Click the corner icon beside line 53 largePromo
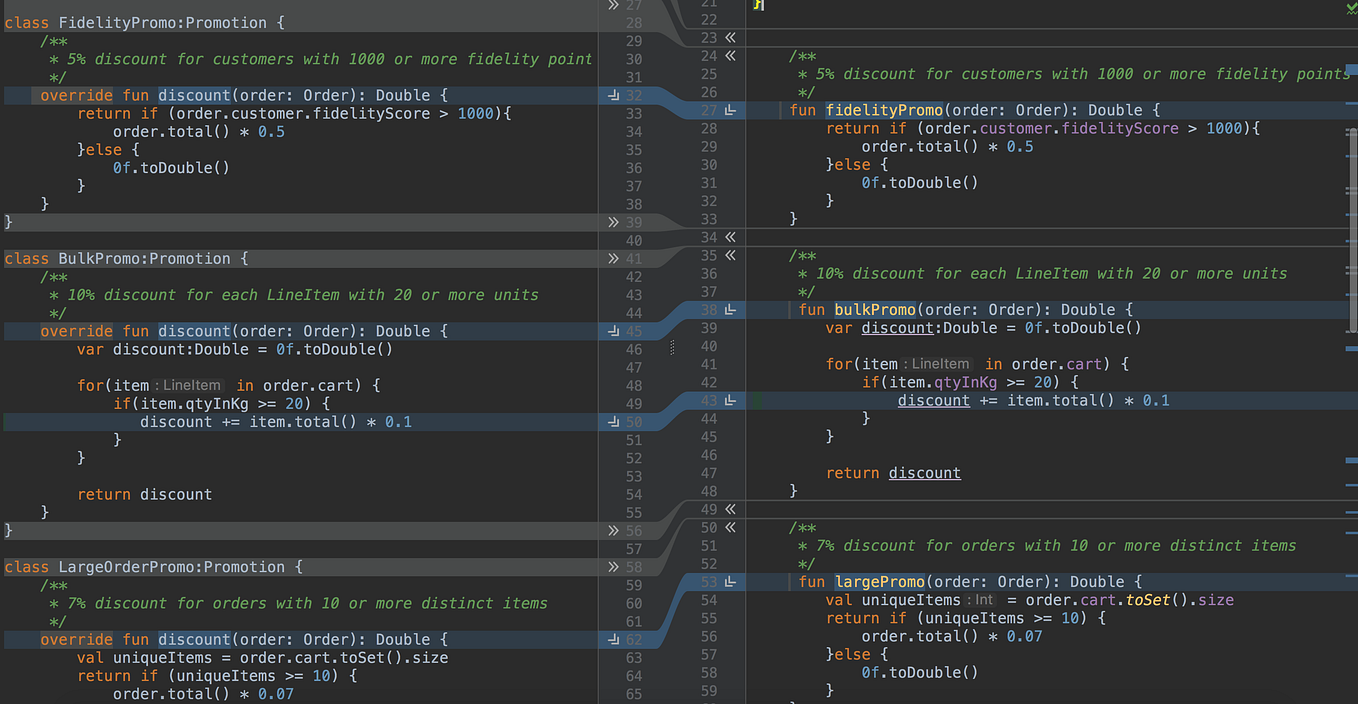Screen dimensions: 1358x704 coord(731,582)
